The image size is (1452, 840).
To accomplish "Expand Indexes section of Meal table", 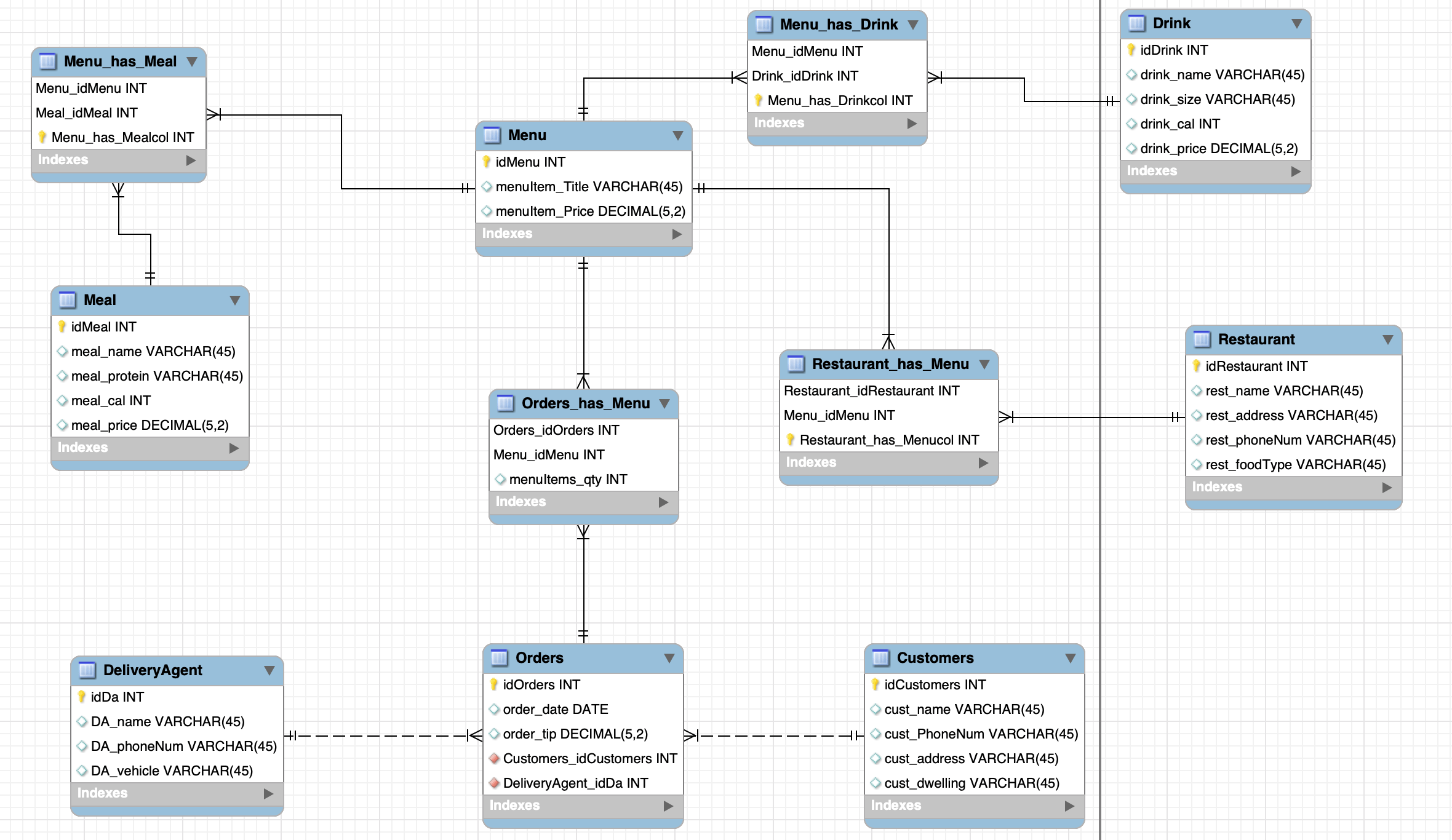I will point(234,448).
